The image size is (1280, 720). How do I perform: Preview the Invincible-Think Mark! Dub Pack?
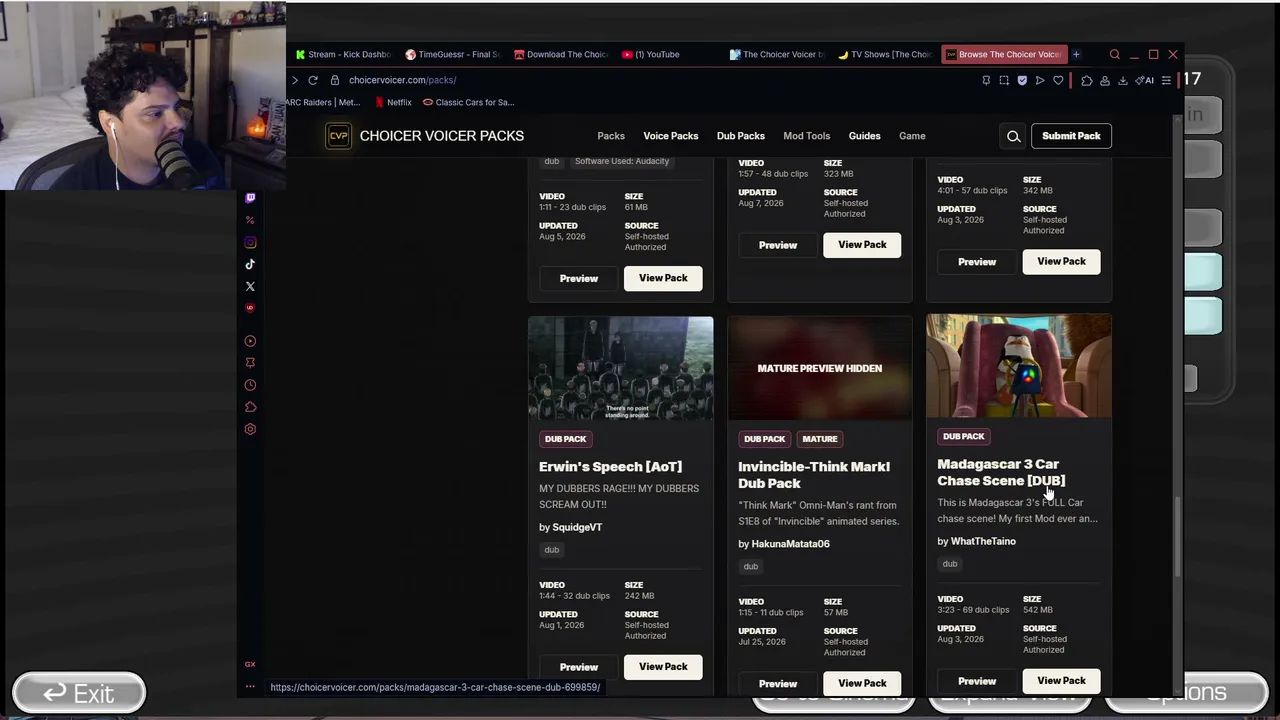[x=778, y=684]
